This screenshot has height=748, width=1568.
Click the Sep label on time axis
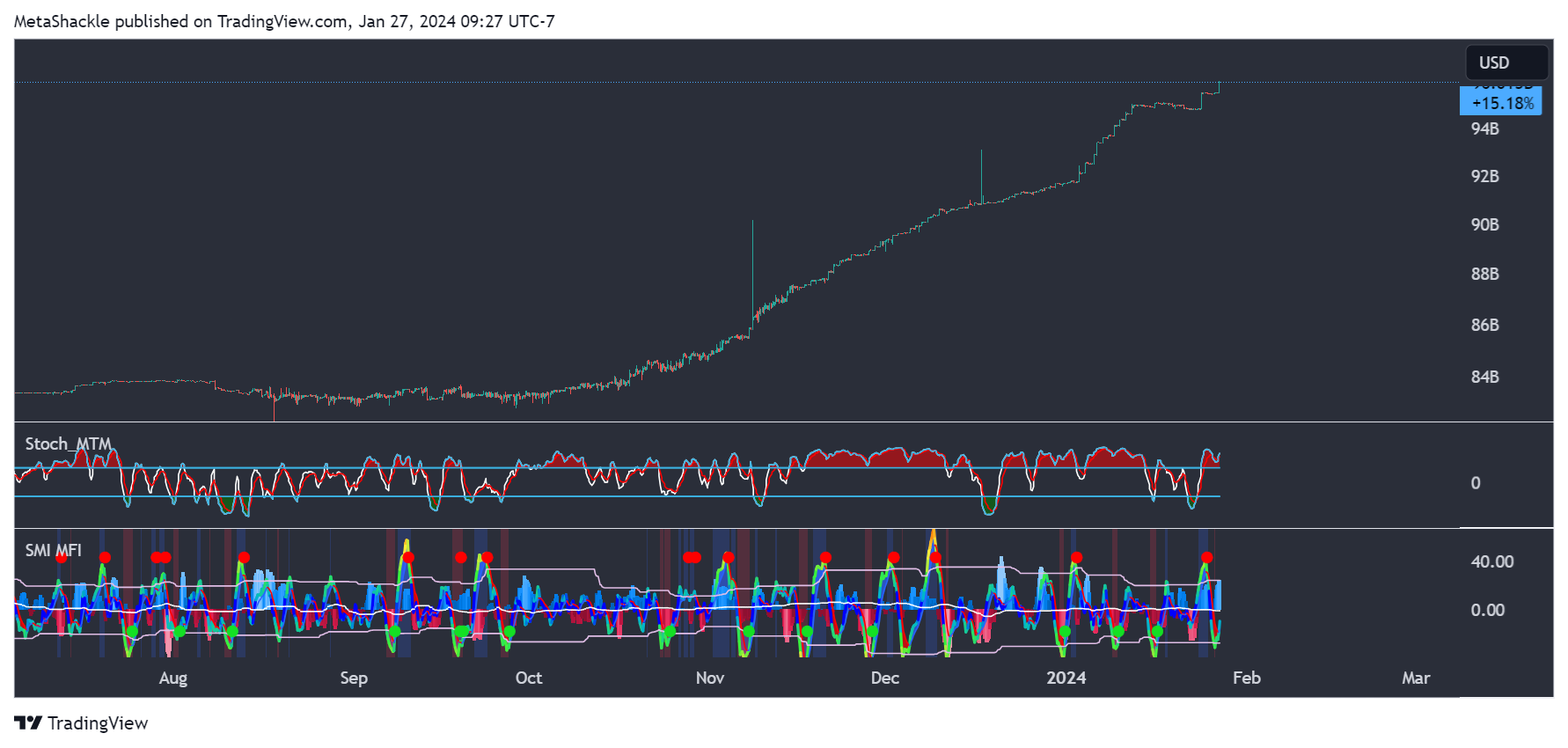pyautogui.click(x=354, y=678)
